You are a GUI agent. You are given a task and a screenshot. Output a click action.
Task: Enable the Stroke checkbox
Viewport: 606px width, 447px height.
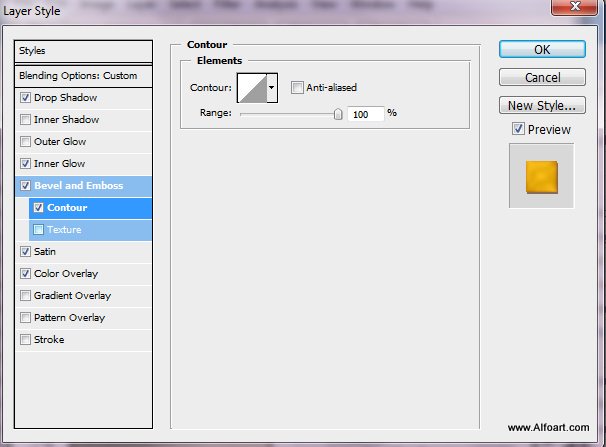click(x=26, y=340)
